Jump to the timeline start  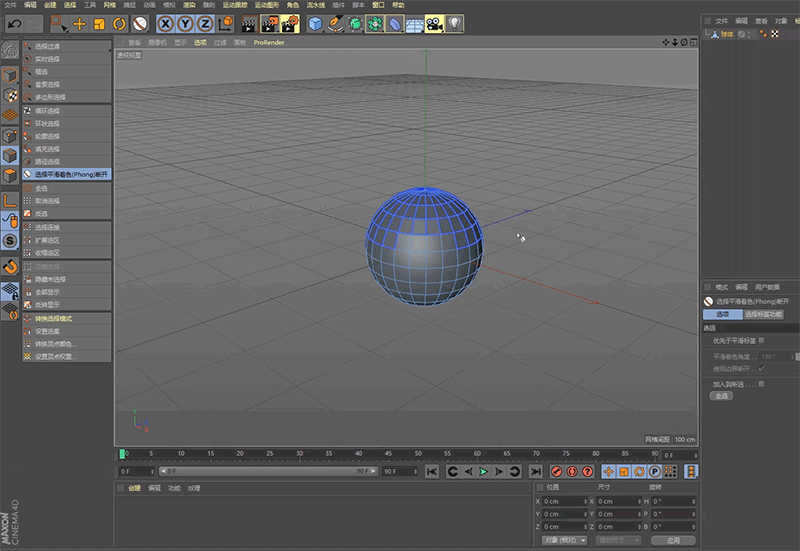[432, 471]
